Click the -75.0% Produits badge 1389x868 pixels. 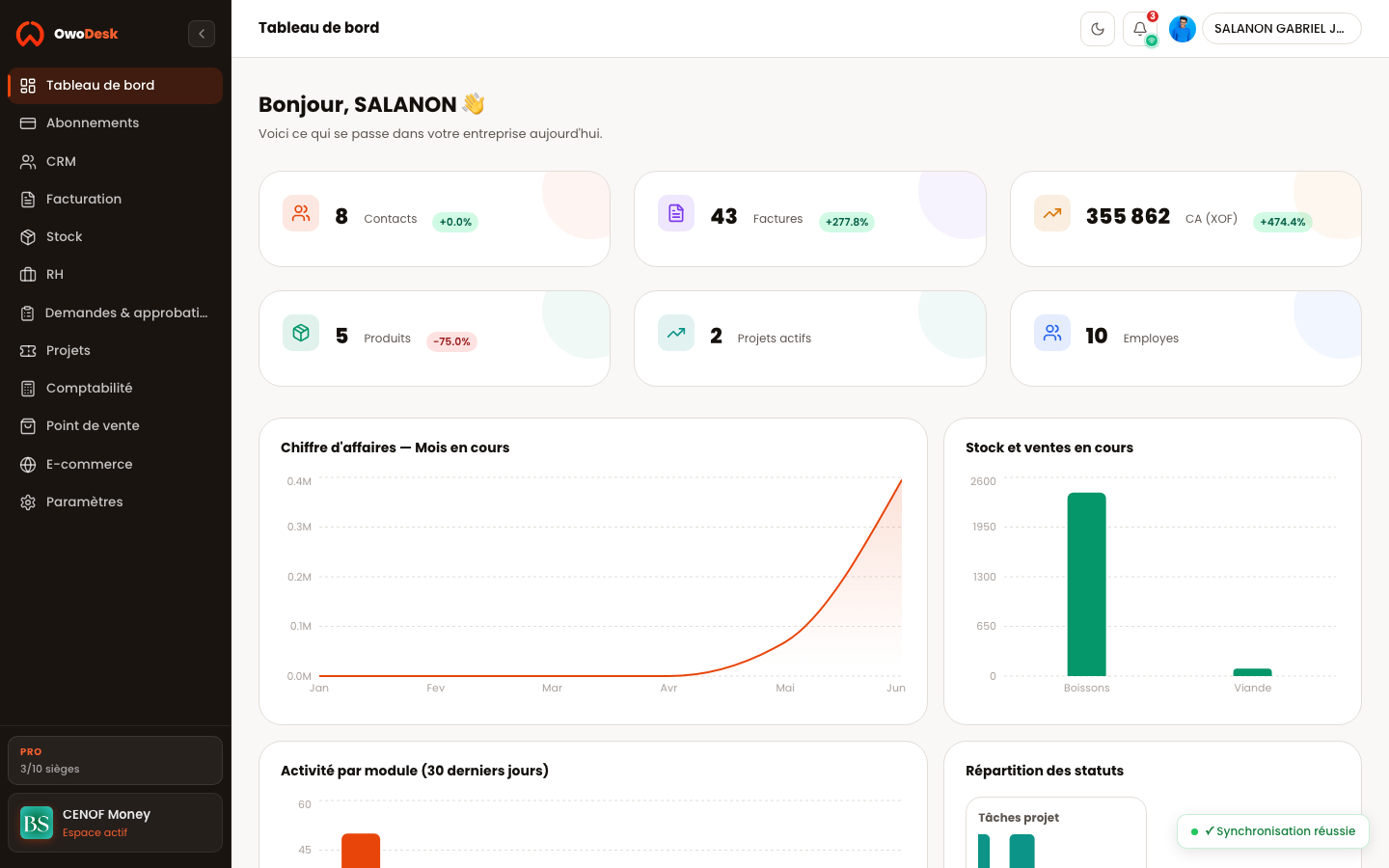(x=451, y=341)
